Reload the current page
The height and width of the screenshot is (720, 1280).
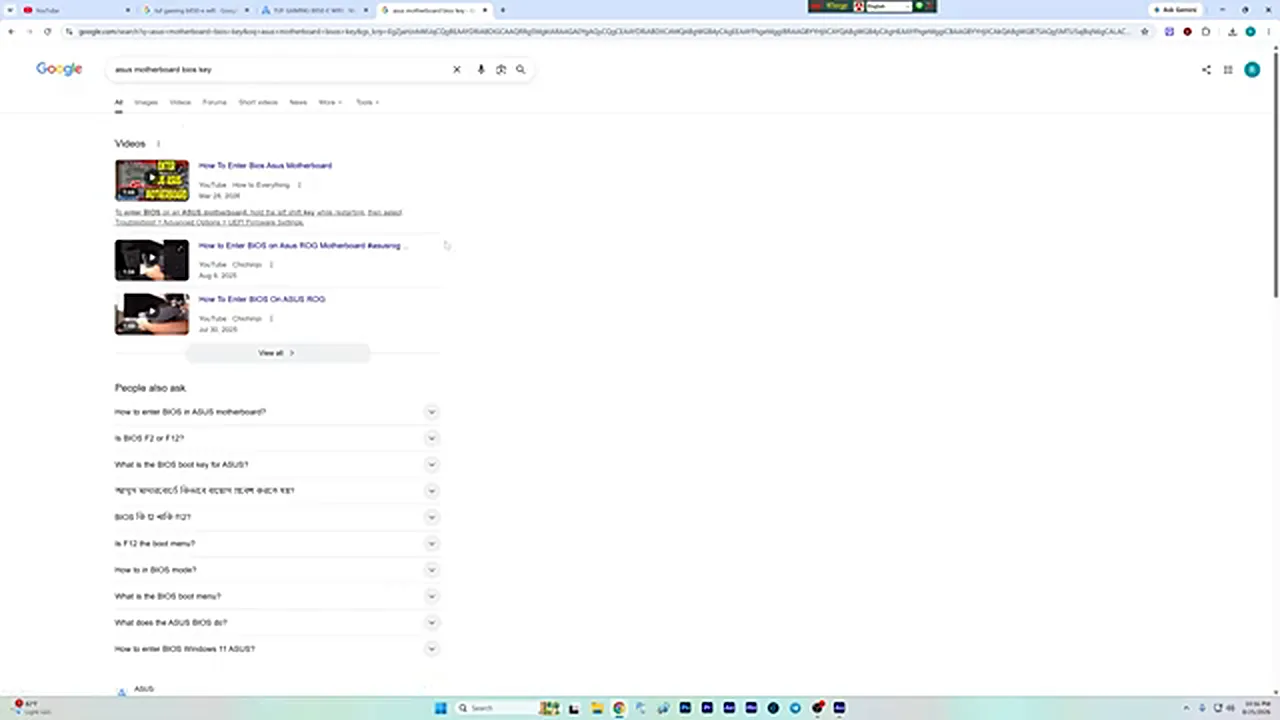click(47, 32)
